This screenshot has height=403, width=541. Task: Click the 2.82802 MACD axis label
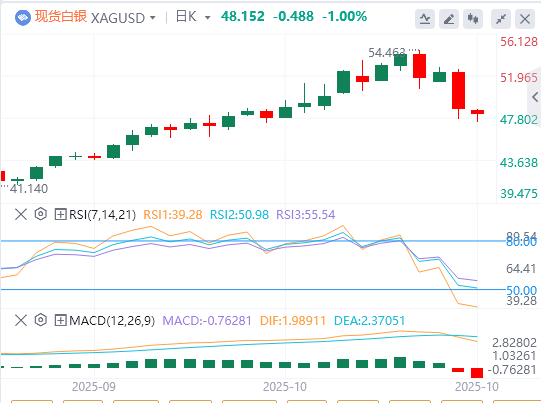pyautogui.click(x=514, y=343)
